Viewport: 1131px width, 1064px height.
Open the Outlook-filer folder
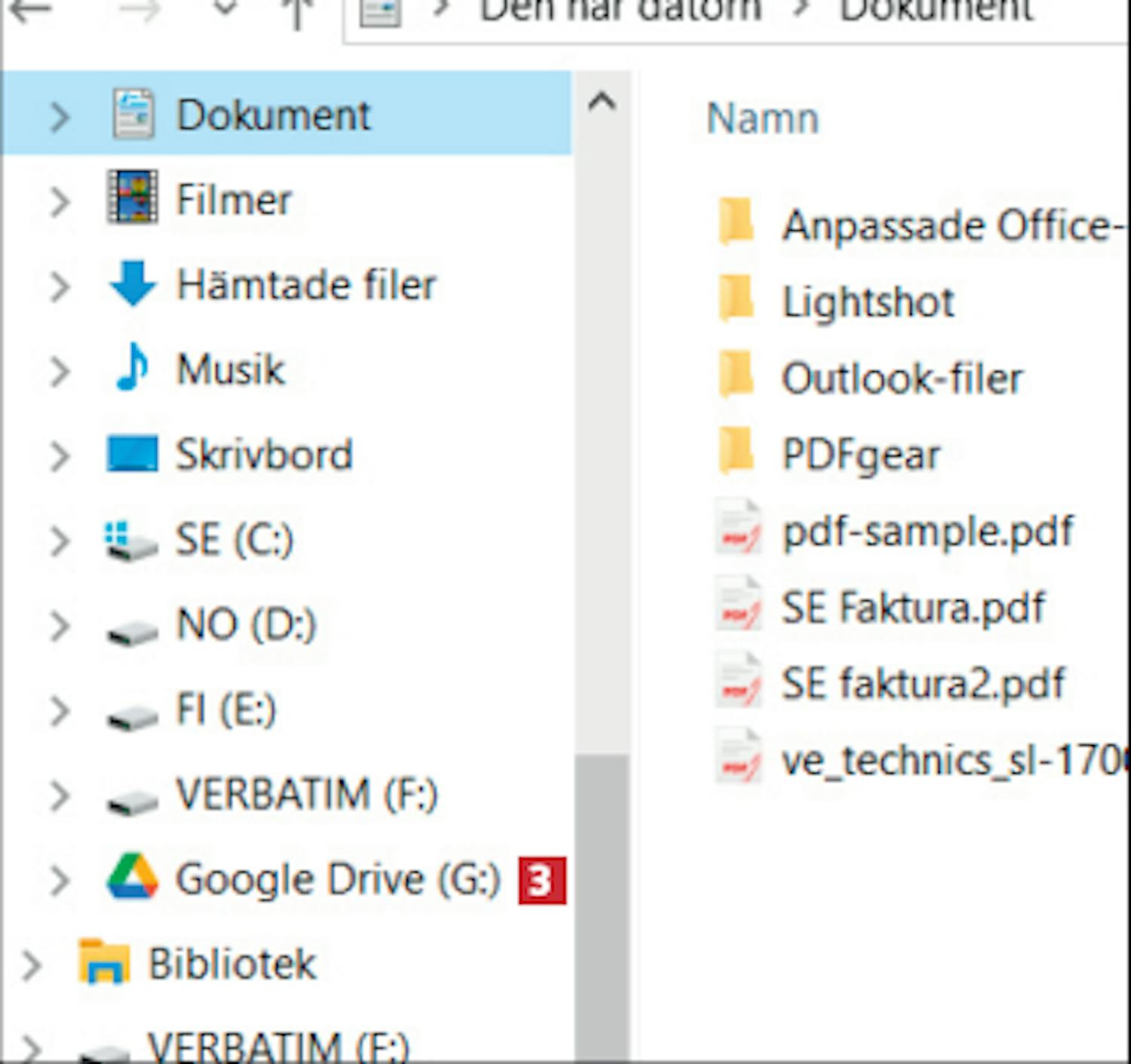pos(901,379)
